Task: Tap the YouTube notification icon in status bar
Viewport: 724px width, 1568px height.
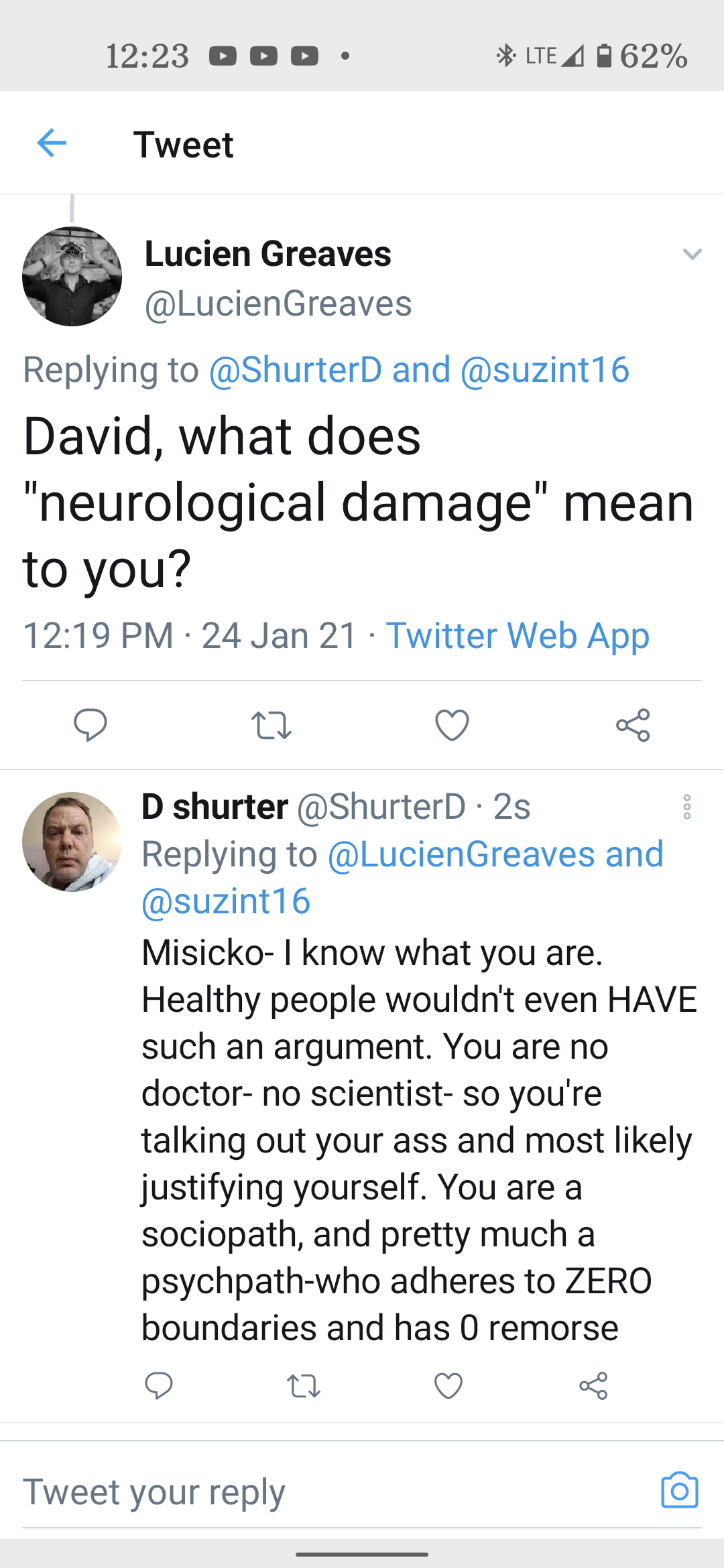Action: 223,56
